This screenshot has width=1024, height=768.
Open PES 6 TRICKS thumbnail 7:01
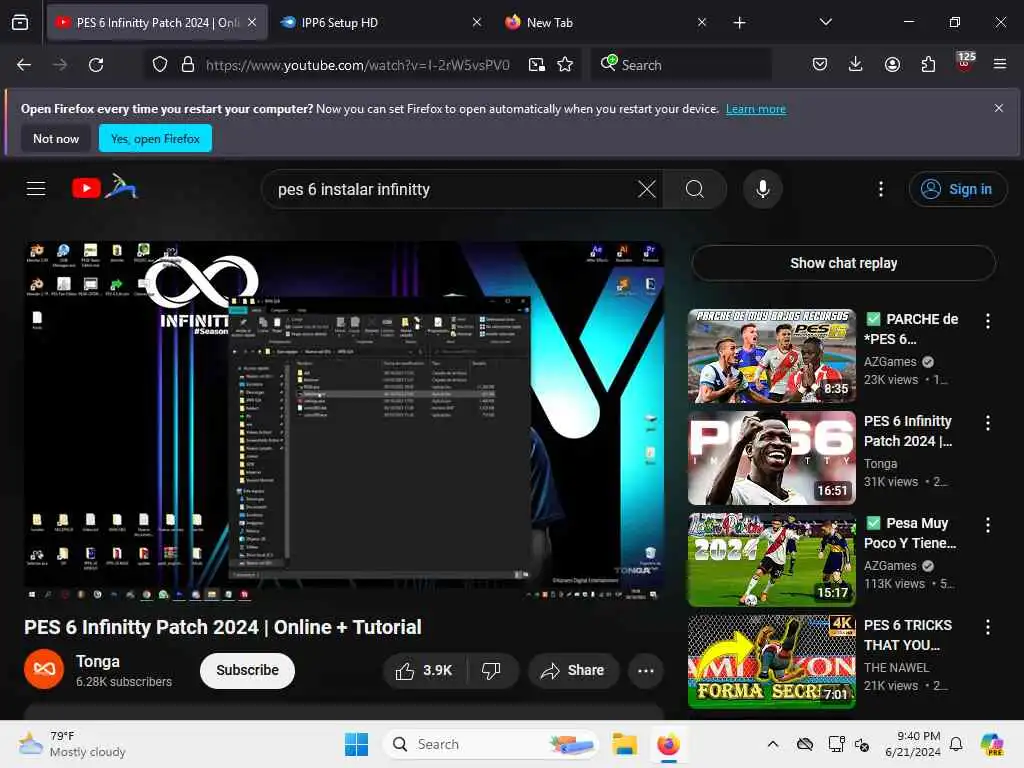(x=772, y=662)
